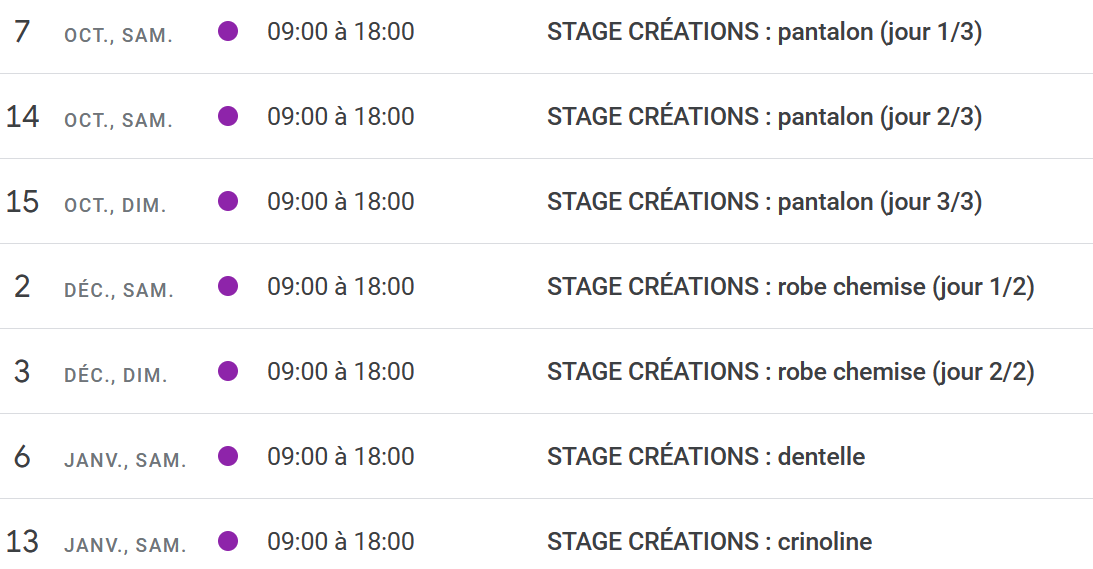
Task: Click the time for 6 Janv. event
Action: 340,457
